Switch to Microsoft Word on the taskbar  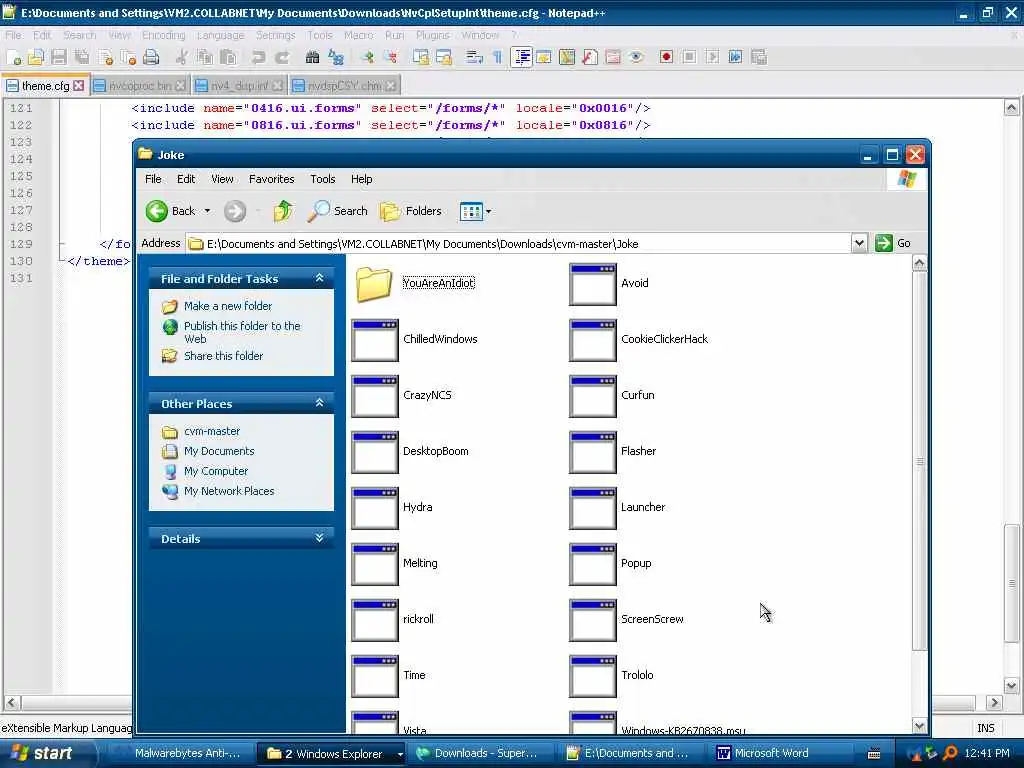(x=770, y=754)
